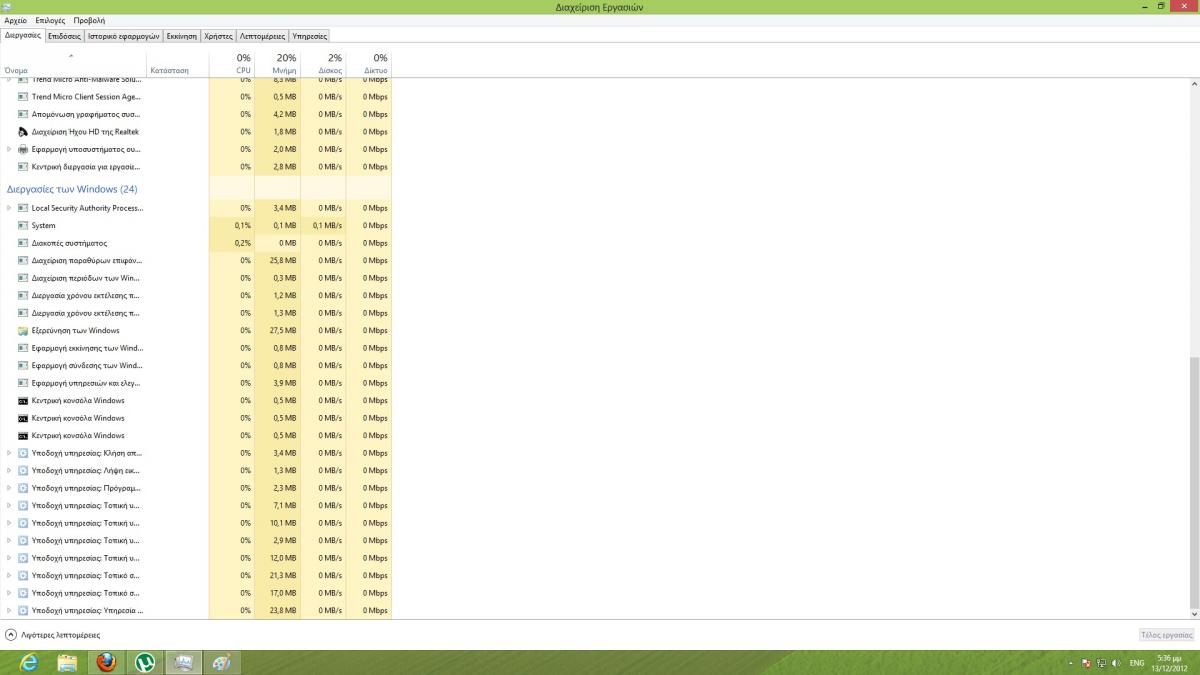This screenshot has height=675, width=1200.
Task: Click the volume speaker tray icon
Action: tap(1115, 663)
